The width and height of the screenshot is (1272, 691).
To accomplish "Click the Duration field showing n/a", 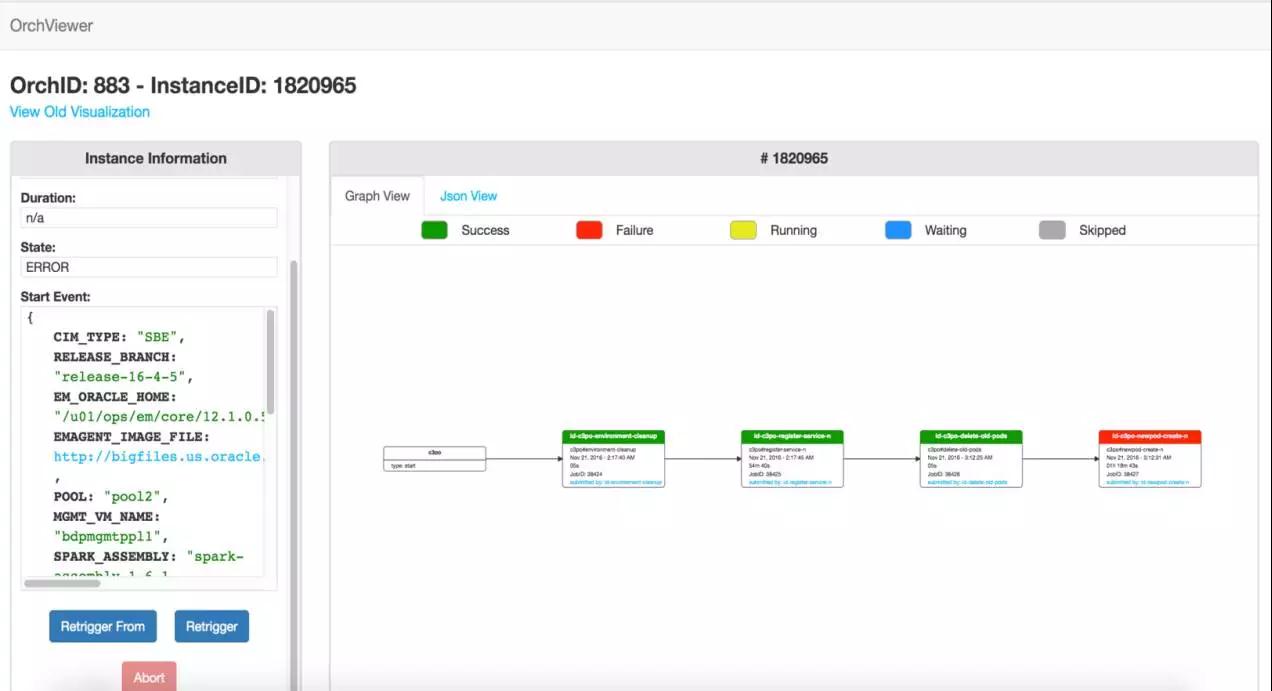I will [149, 217].
